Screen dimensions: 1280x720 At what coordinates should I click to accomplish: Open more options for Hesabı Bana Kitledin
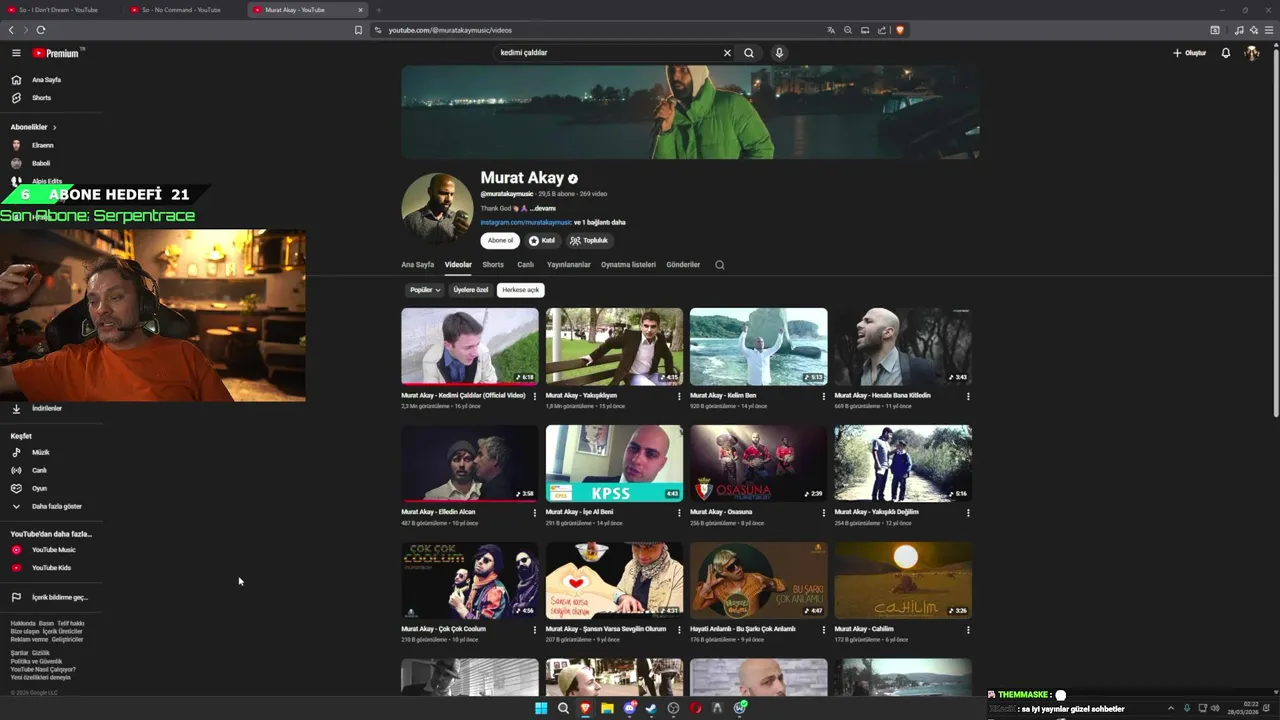968,396
